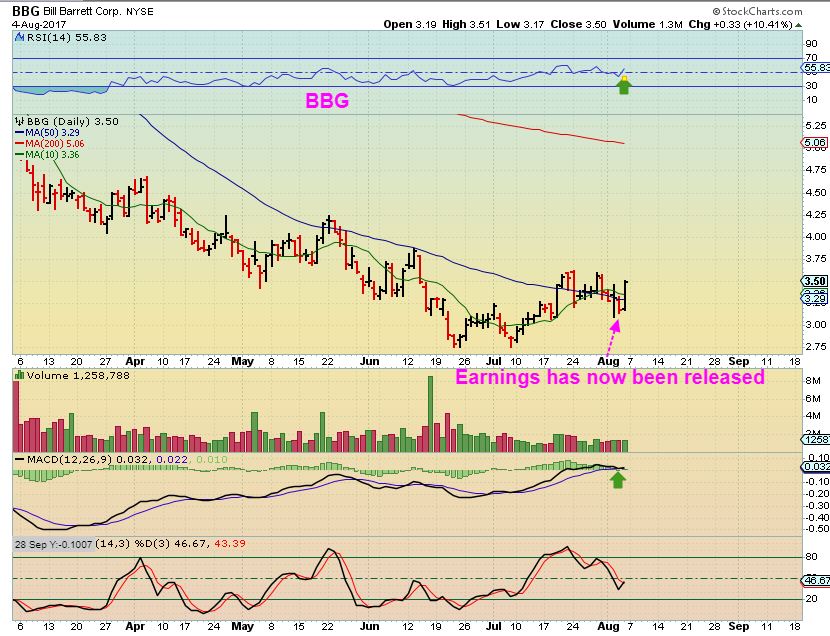The width and height of the screenshot is (830, 636).
Task: Click the NYSE exchange label
Action: (140, 12)
